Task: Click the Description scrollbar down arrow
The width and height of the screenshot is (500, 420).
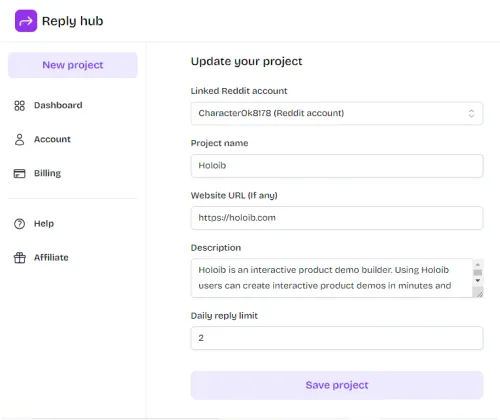Action: [x=478, y=281]
